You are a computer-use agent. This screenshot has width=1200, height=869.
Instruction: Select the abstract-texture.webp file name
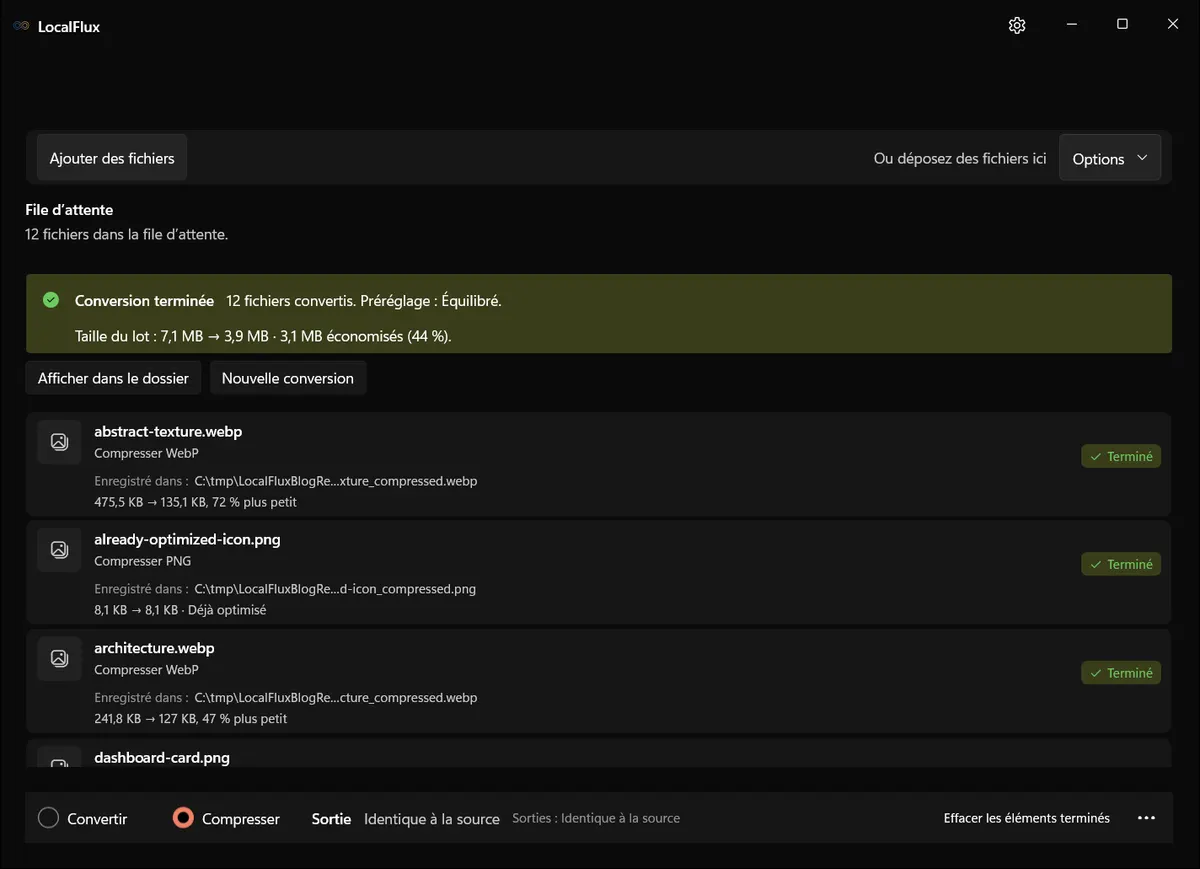168,431
